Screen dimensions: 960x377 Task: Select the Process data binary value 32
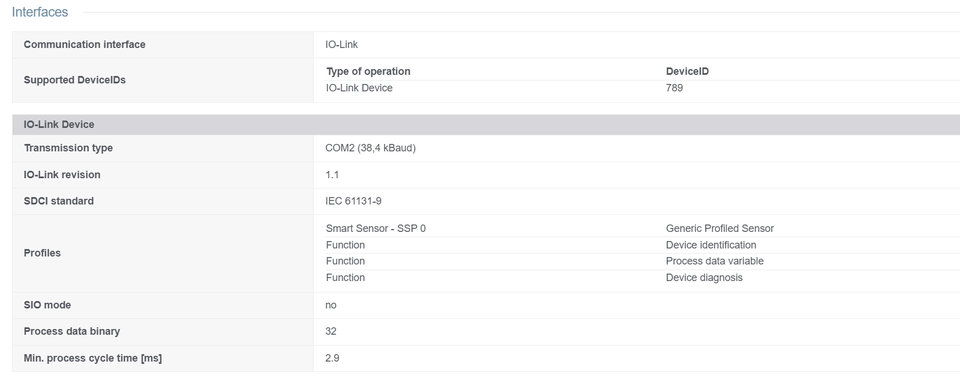[331, 332]
